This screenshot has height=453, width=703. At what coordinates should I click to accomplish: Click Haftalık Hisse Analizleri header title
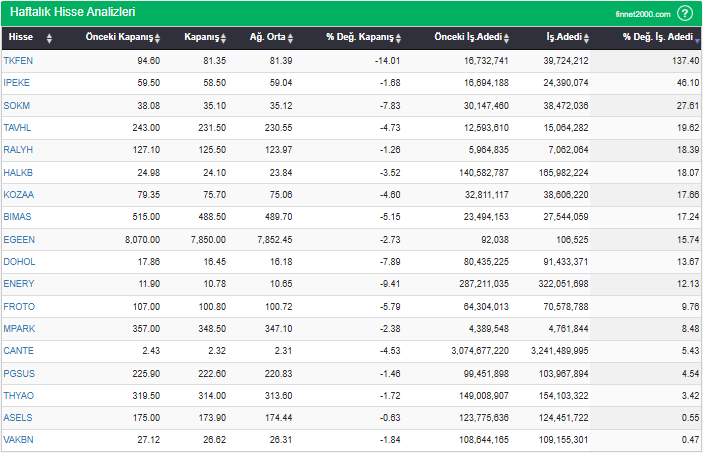72,13
